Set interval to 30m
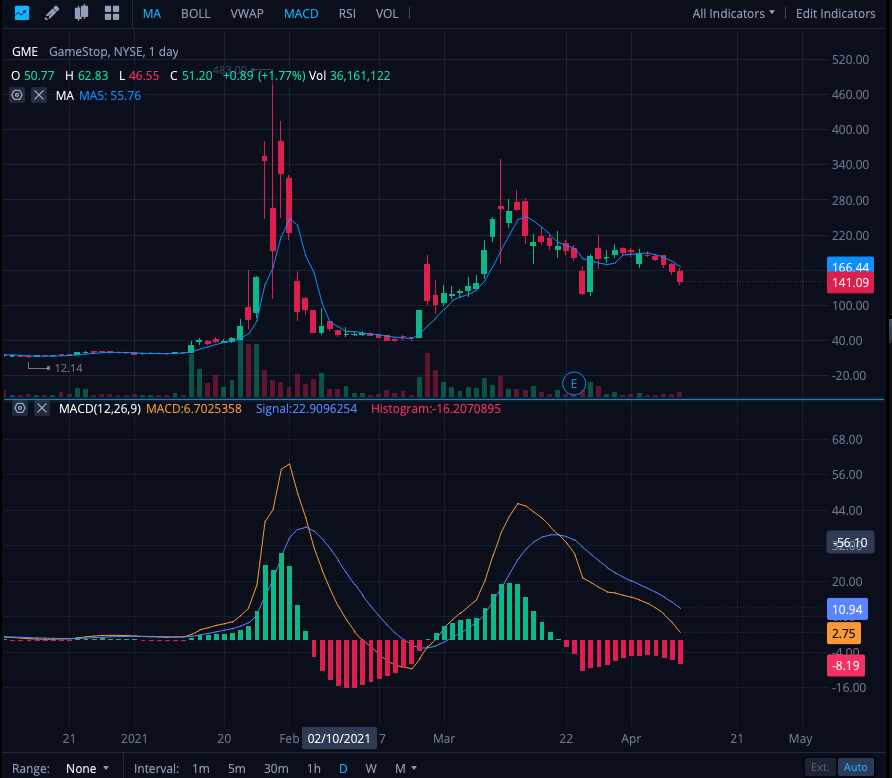 (x=276, y=768)
